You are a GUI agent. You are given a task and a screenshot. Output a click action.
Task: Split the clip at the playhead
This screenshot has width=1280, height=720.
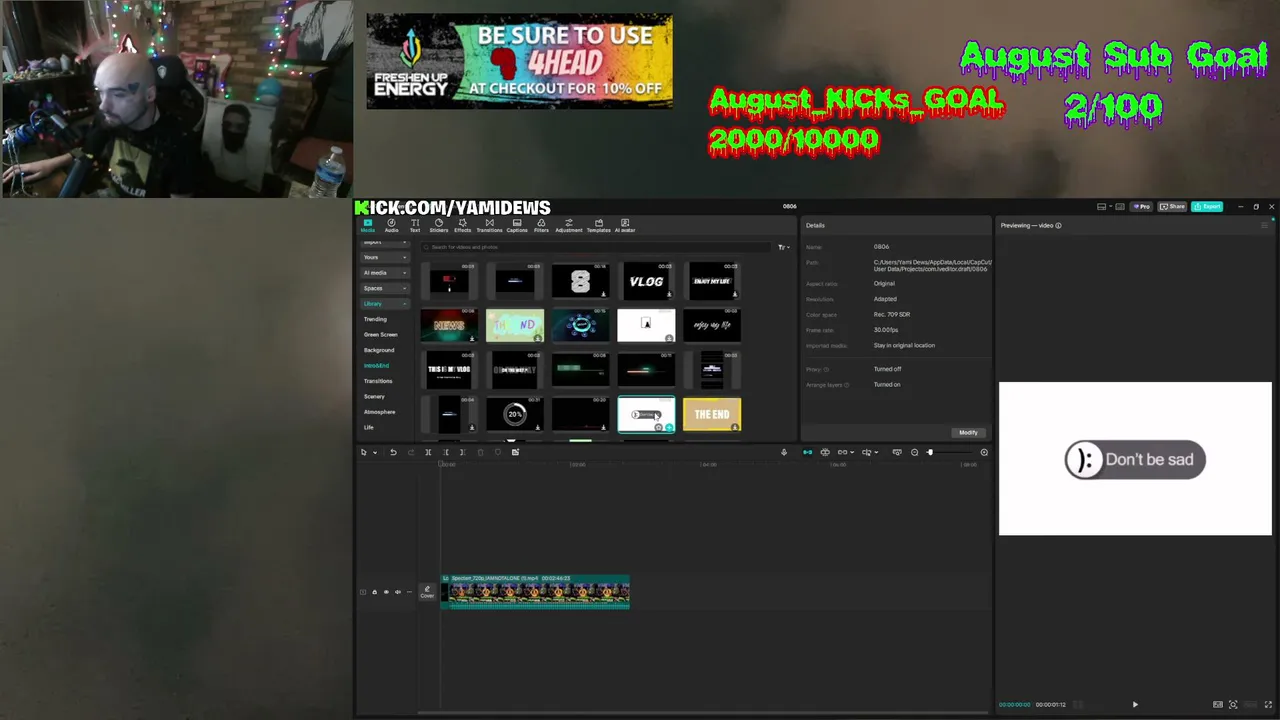click(428, 453)
